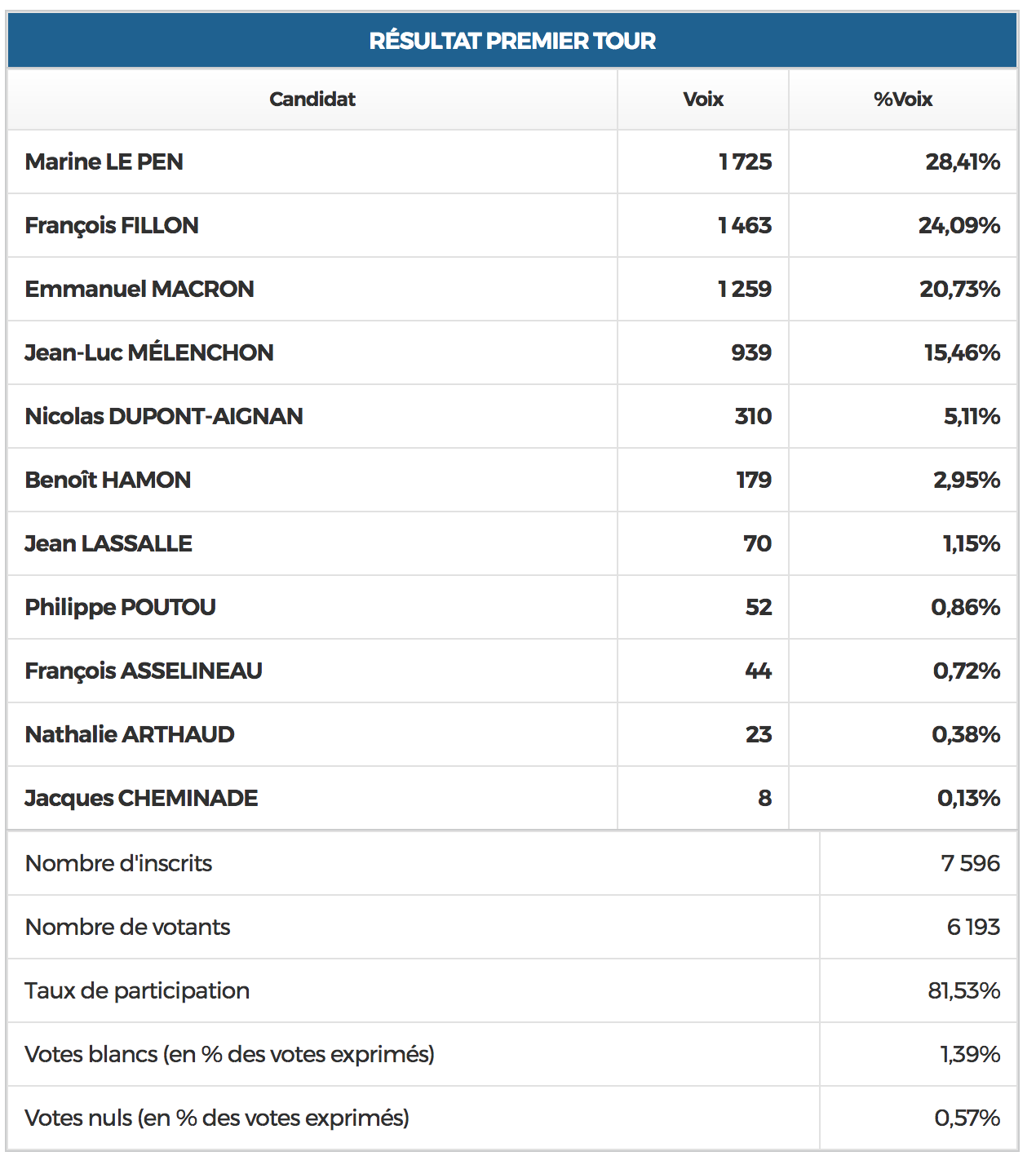Click Nicolas DUPONT-AIGNAN candidate name
The image size is (1036, 1165).
[164, 416]
